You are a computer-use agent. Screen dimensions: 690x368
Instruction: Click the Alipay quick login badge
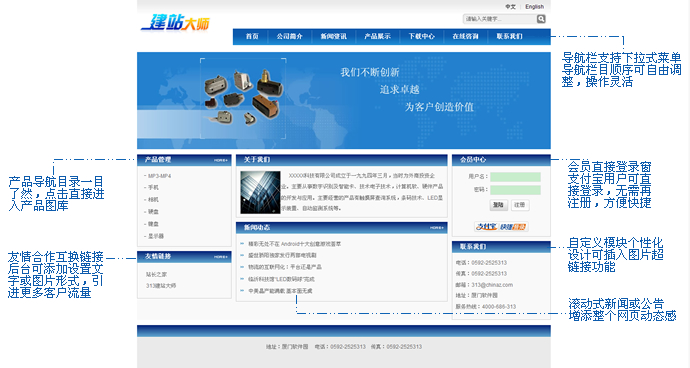[x=501, y=227]
